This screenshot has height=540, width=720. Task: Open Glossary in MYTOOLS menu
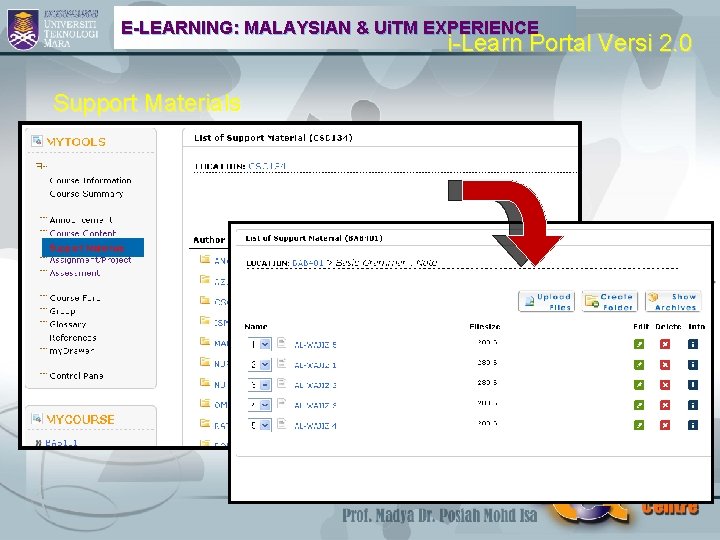click(68, 324)
